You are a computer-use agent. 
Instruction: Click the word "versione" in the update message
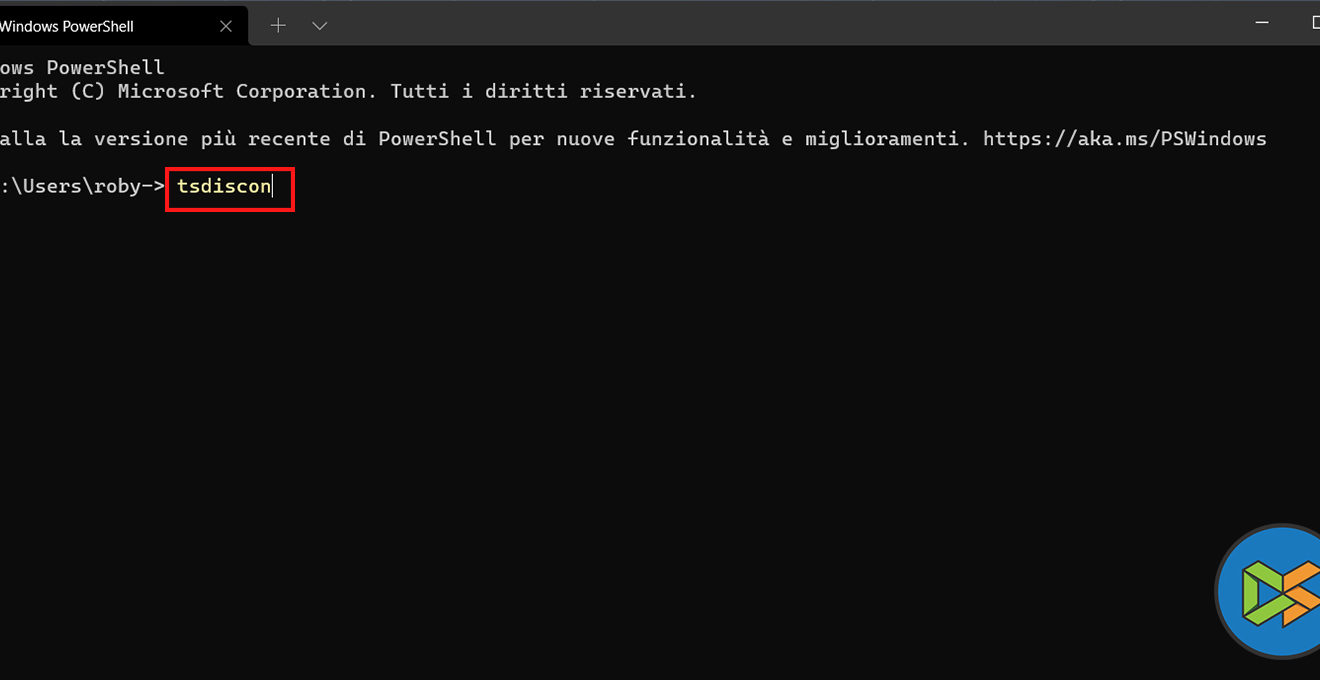tap(141, 139)
